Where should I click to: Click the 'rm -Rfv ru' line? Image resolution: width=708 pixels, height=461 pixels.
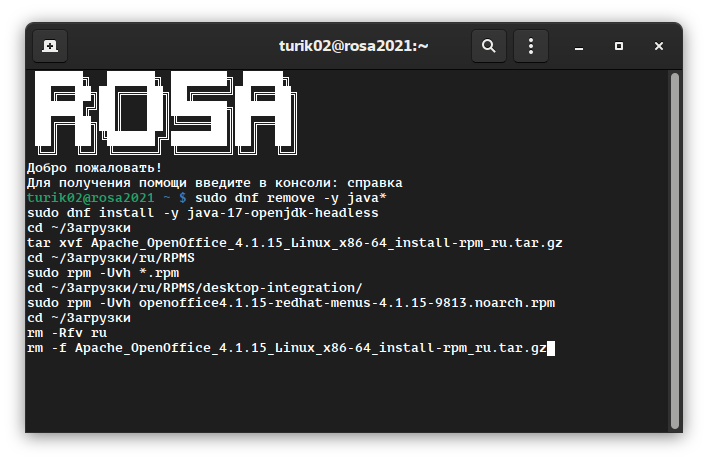coord(67,333)
